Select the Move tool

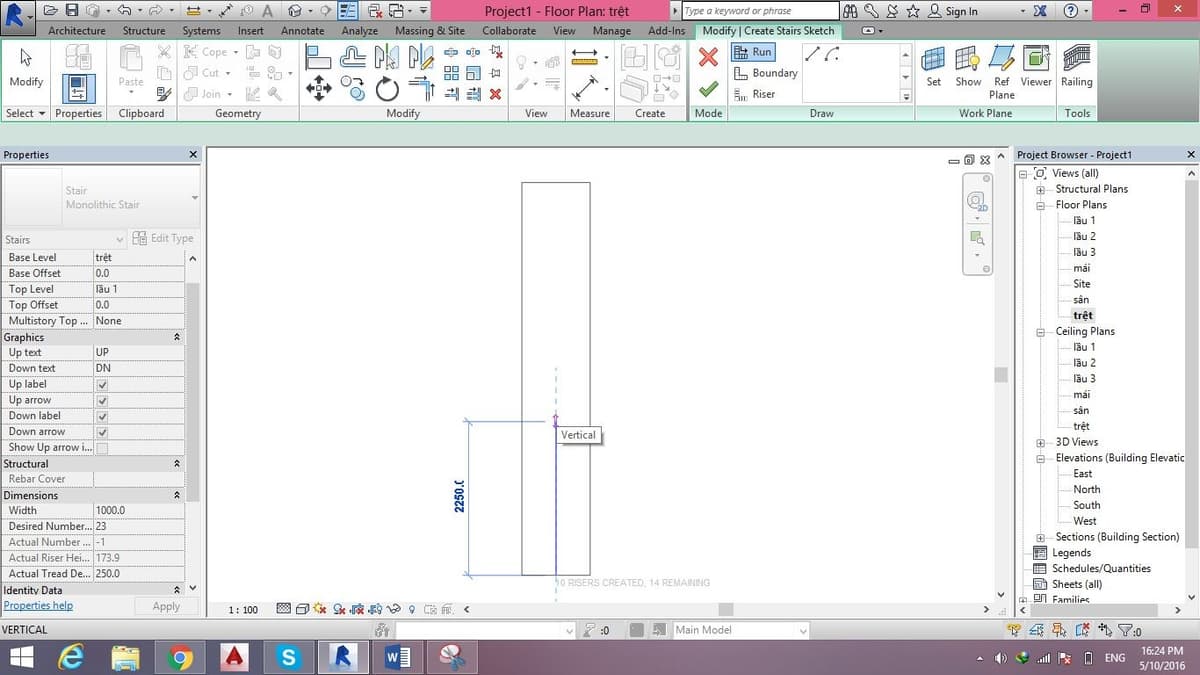[x=318, y=89]
